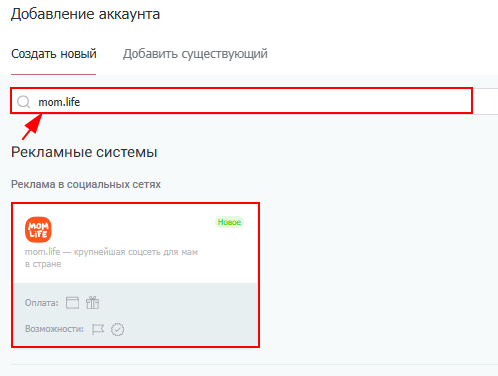This screenshot has width=498, height=376.
Task: Click the flag capability icon
Action: click(98, 329)
